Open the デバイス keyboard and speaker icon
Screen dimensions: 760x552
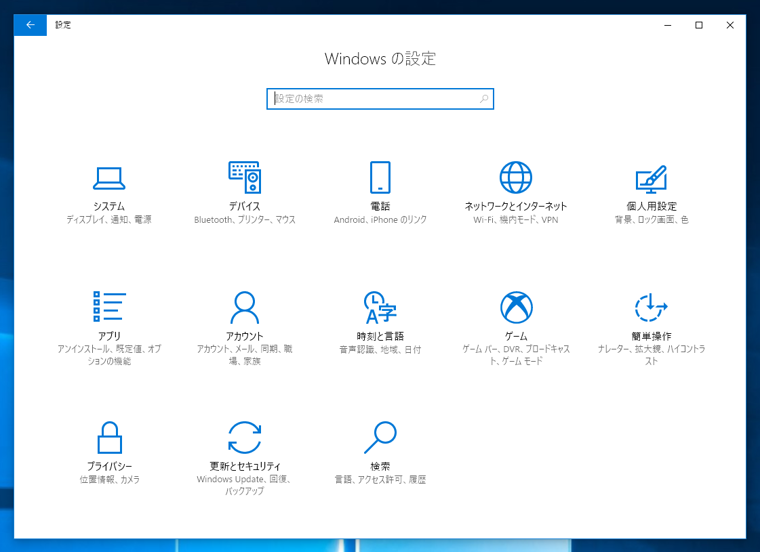pos(245,177)
